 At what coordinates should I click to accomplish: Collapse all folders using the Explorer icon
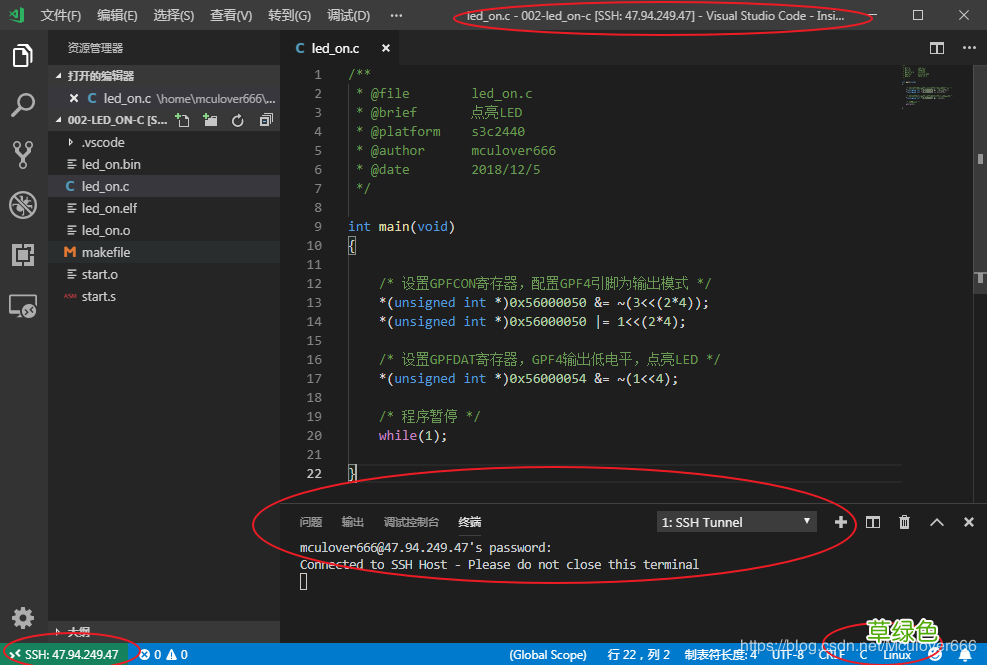(x=265, y=119)
